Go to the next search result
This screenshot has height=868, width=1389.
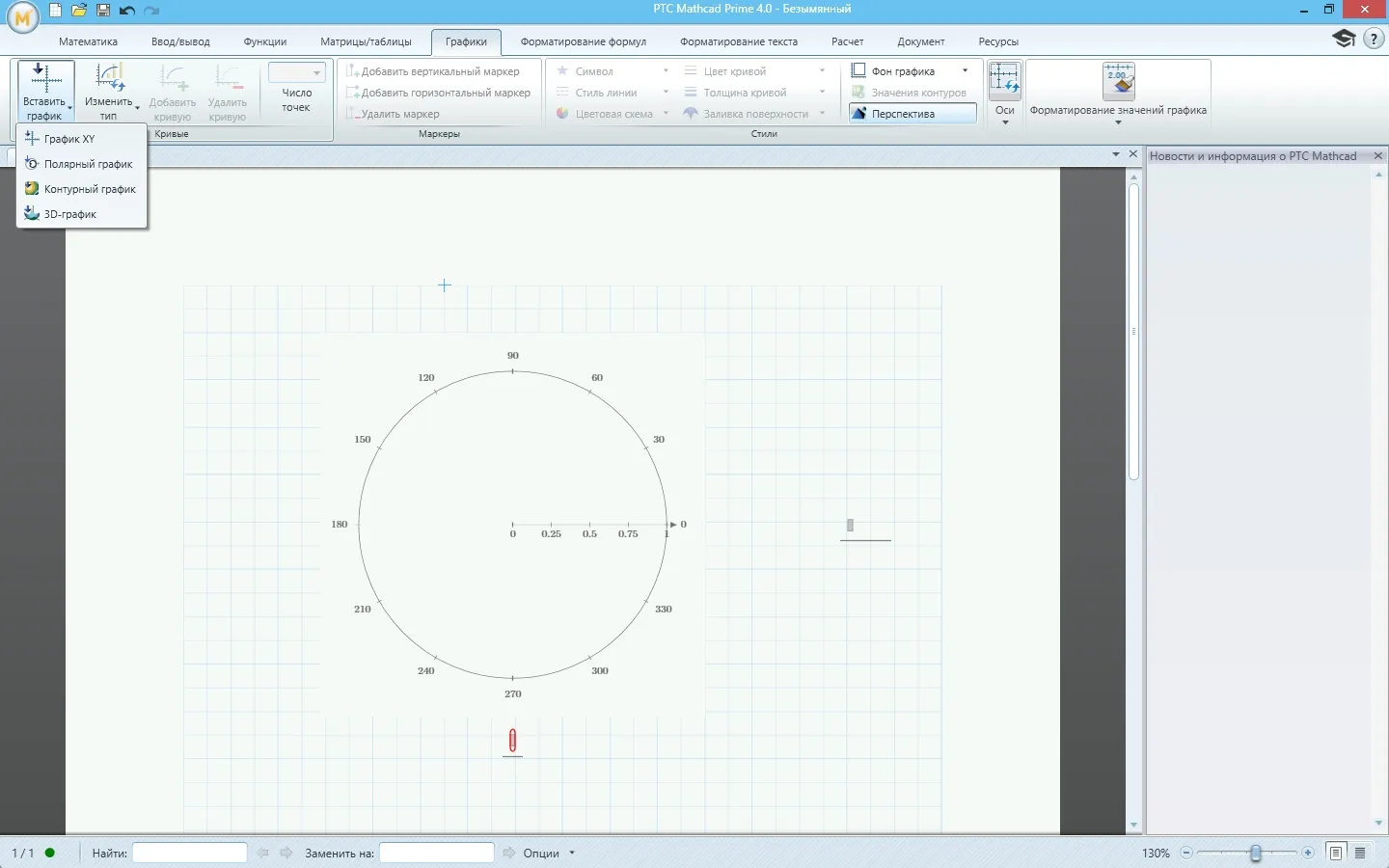(286, 853)
